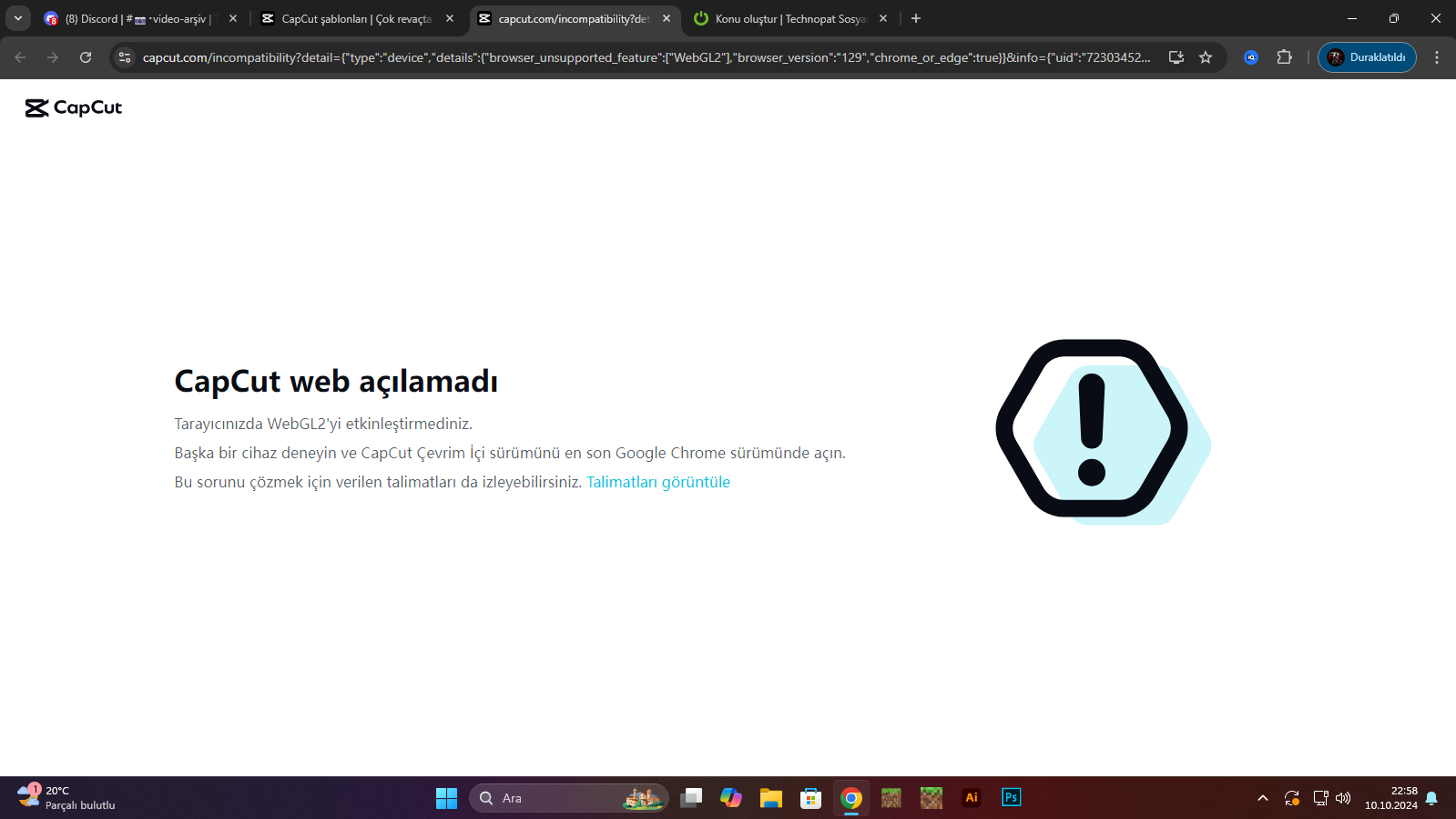The width and height of the screenshot is (1456, 819).
Task: Close the CapCut şablonları tab
Action: [450, 18]
